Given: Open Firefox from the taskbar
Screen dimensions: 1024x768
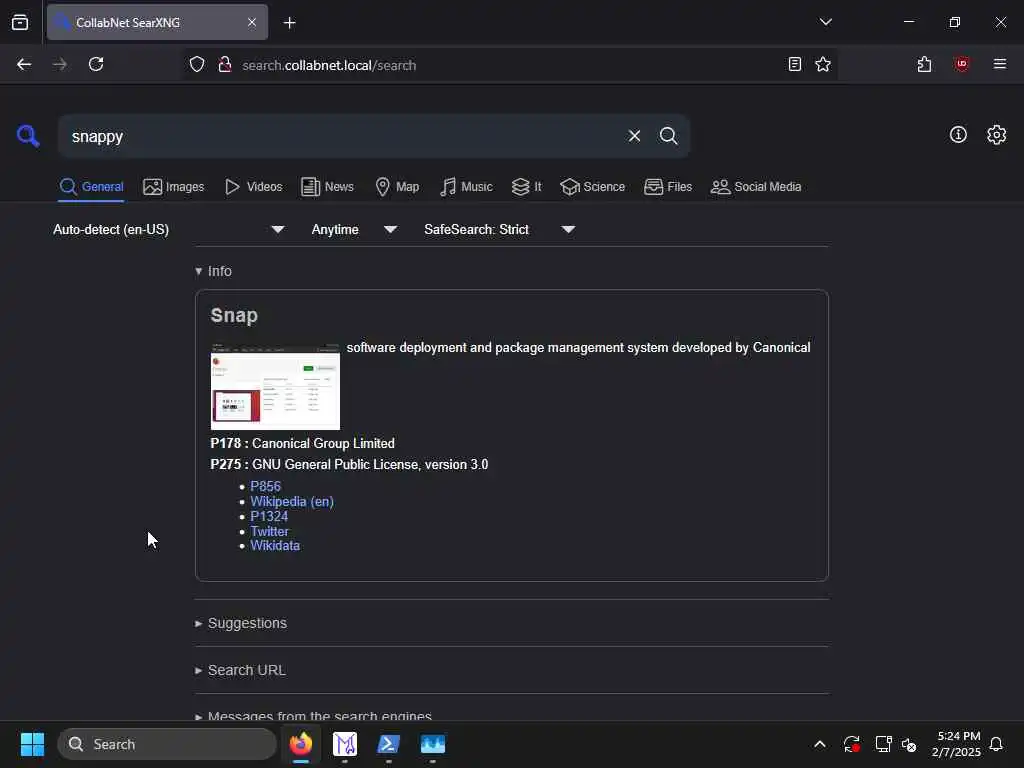Looking at the screenshot, I should click(301, 744).
